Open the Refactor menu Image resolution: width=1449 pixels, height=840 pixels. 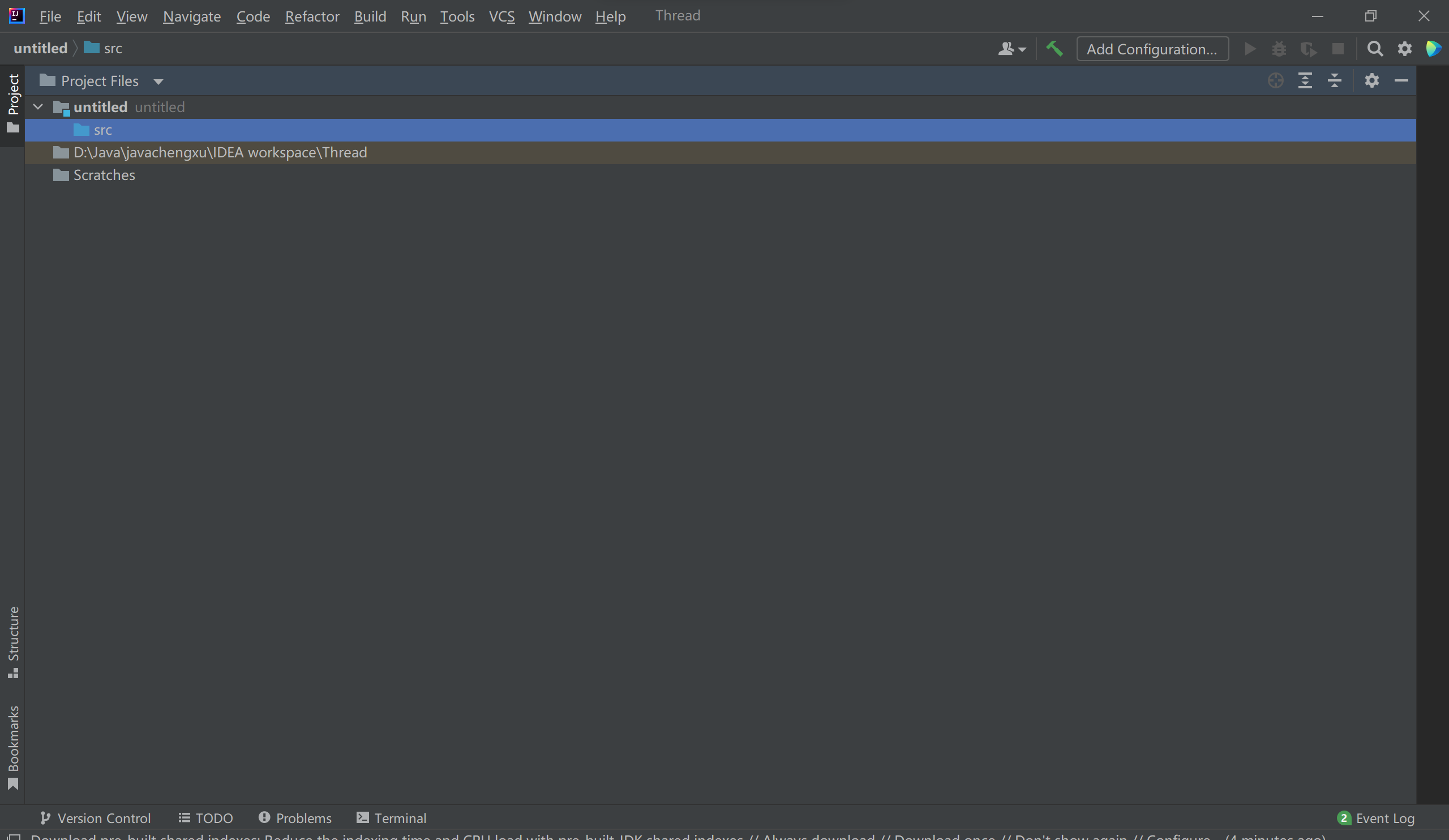[312, 16]
